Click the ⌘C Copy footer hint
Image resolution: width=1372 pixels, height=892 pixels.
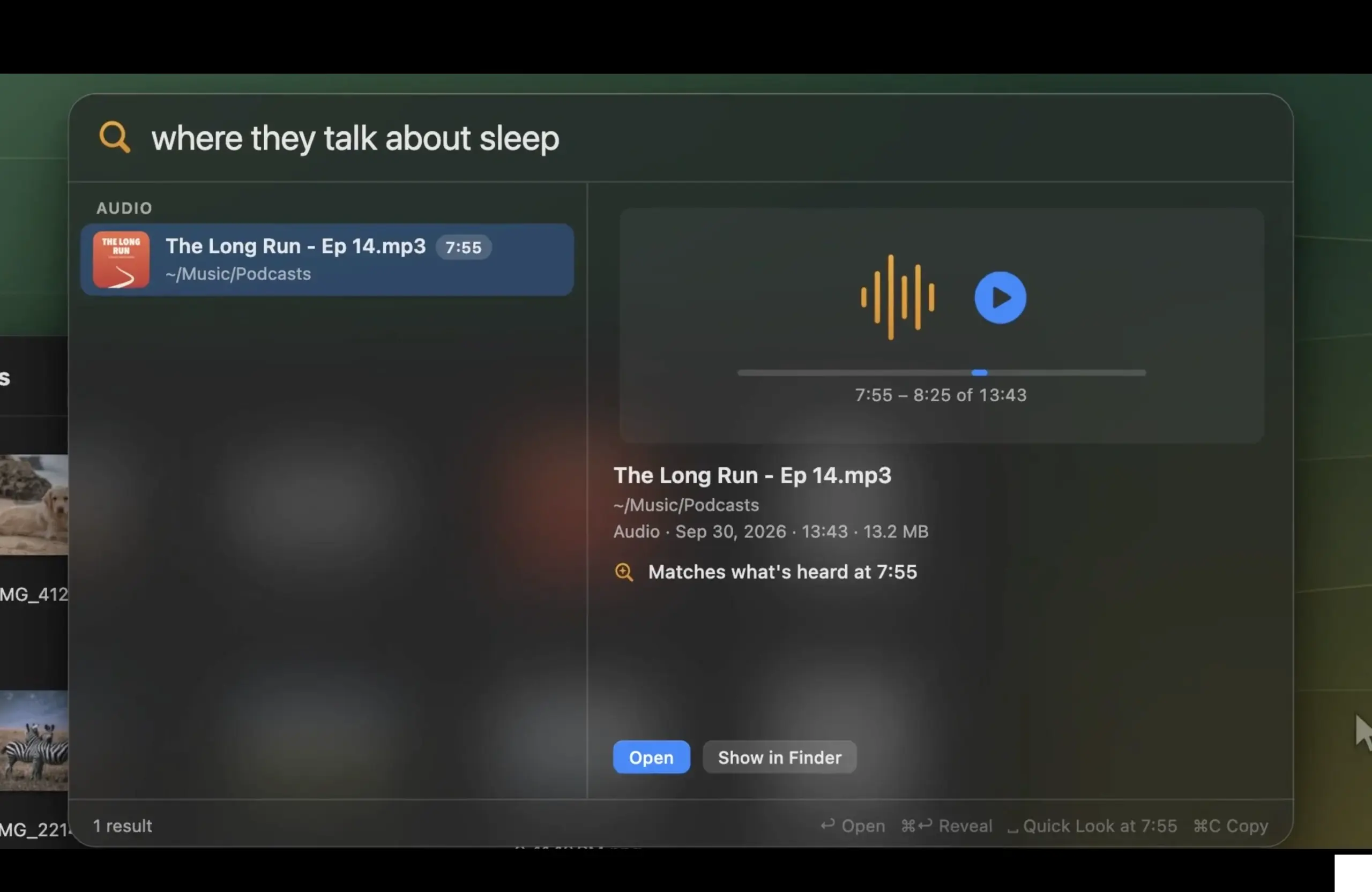(1231, 826)
